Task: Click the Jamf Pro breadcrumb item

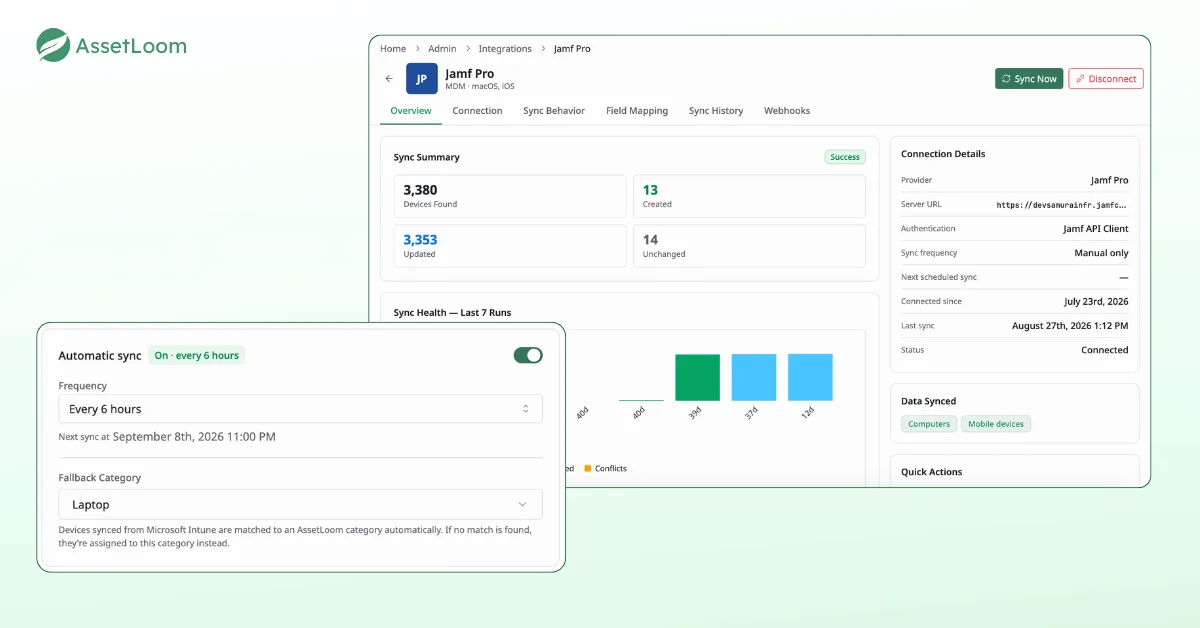Action: [572, 48]
